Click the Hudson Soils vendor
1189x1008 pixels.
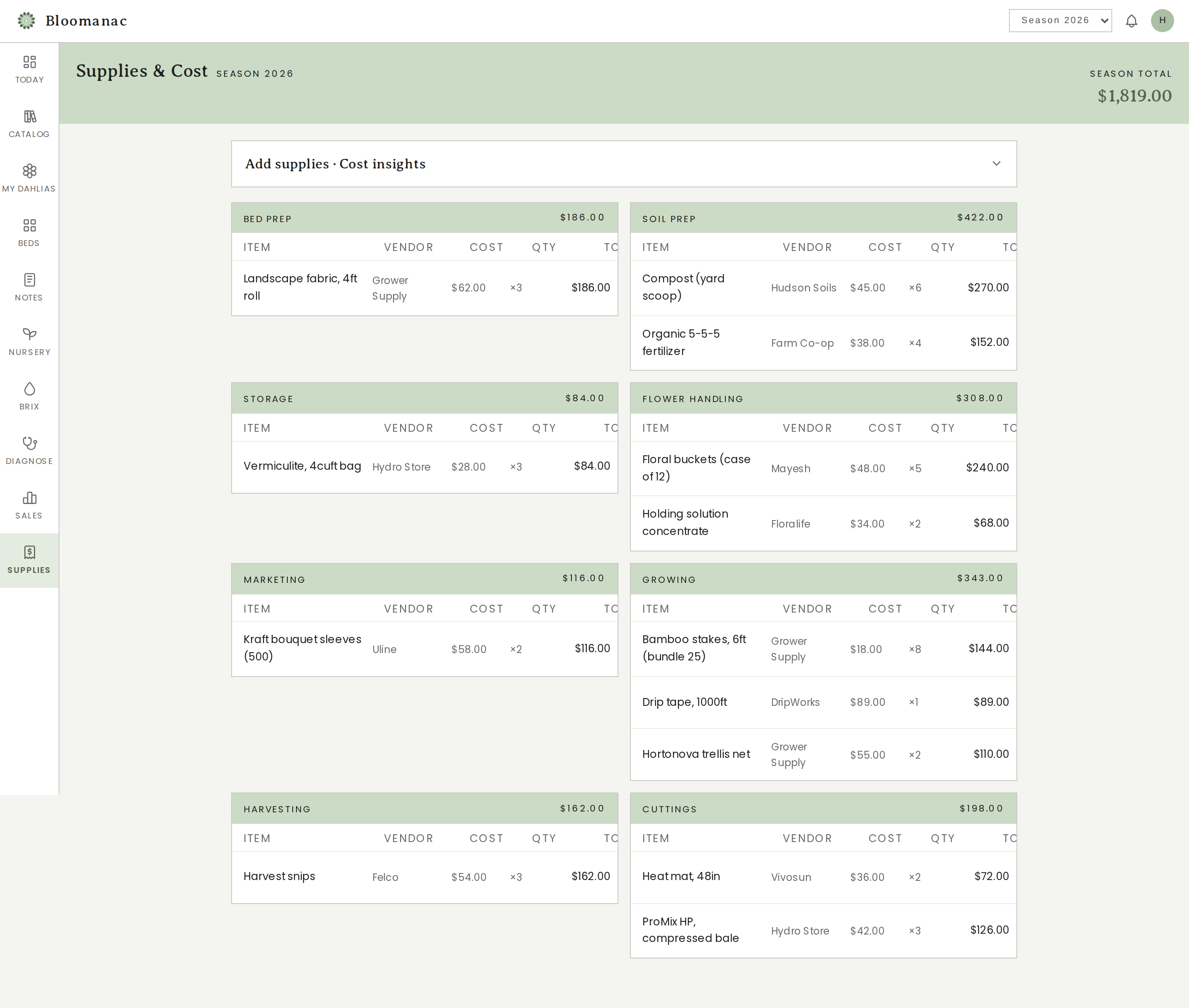(x=804, y=287)
